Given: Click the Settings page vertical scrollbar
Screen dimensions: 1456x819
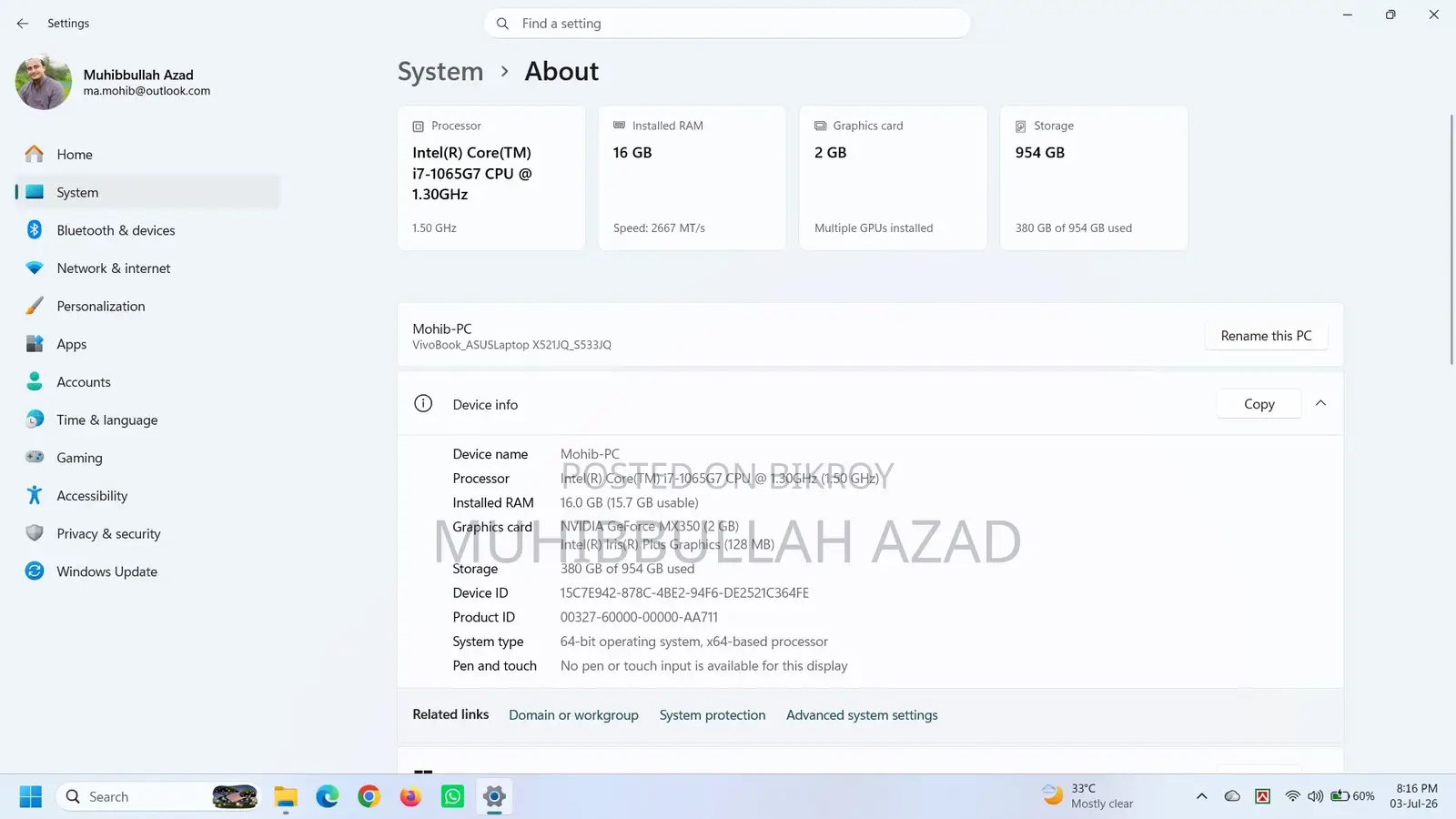Looking at the screenshot, I should coord(1451,240).
